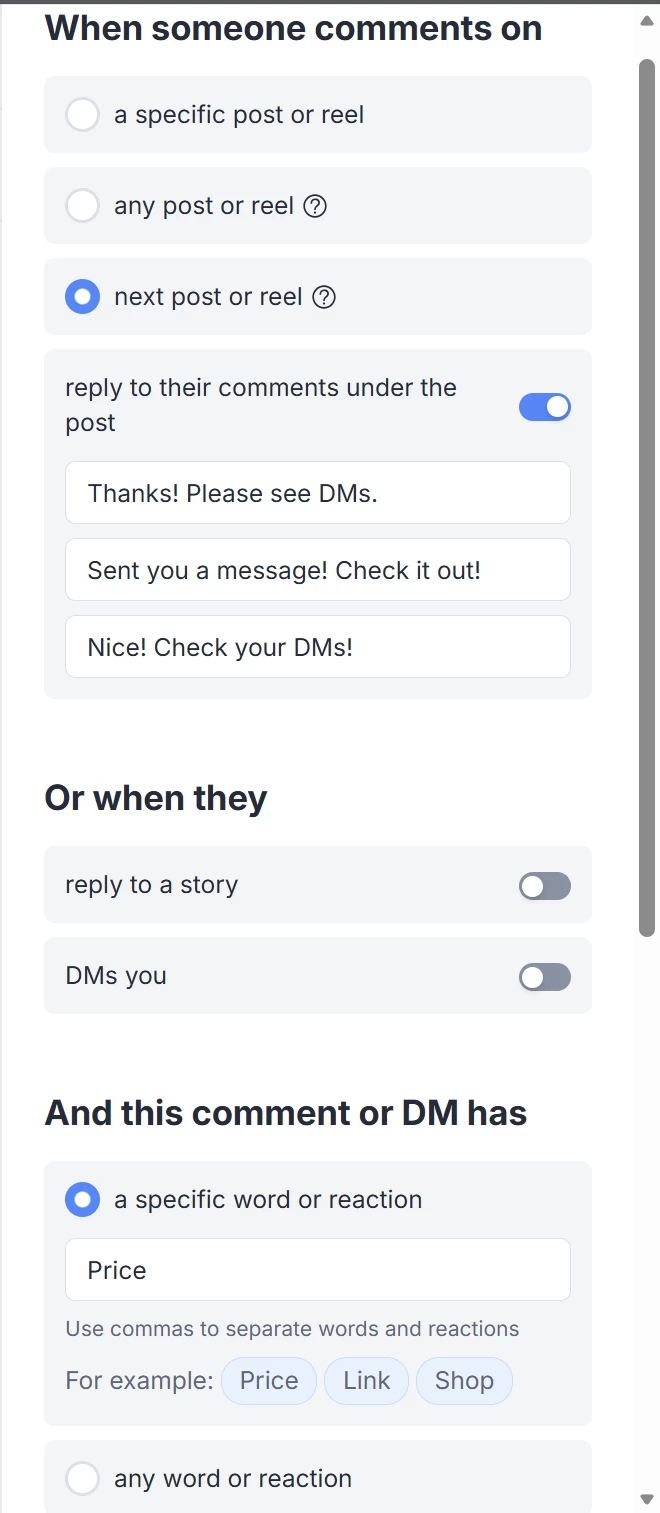This screenshot has height=1513, width=660.
Task: Enable the 'reply to a story' toggle
Action: click(545, 886)
